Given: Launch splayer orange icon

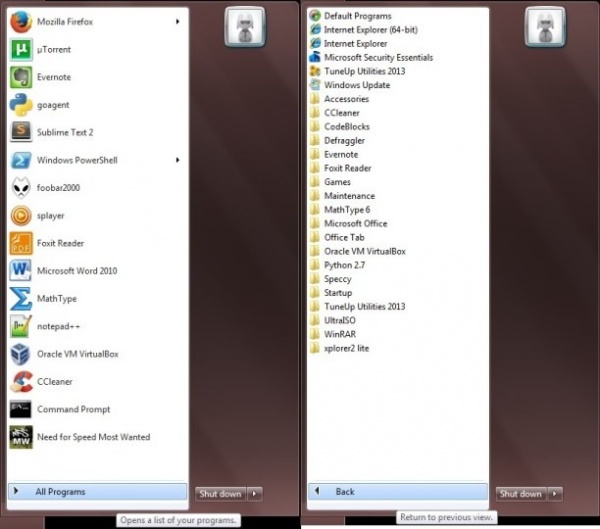Looking at the screenshot, I should [21, 216].
